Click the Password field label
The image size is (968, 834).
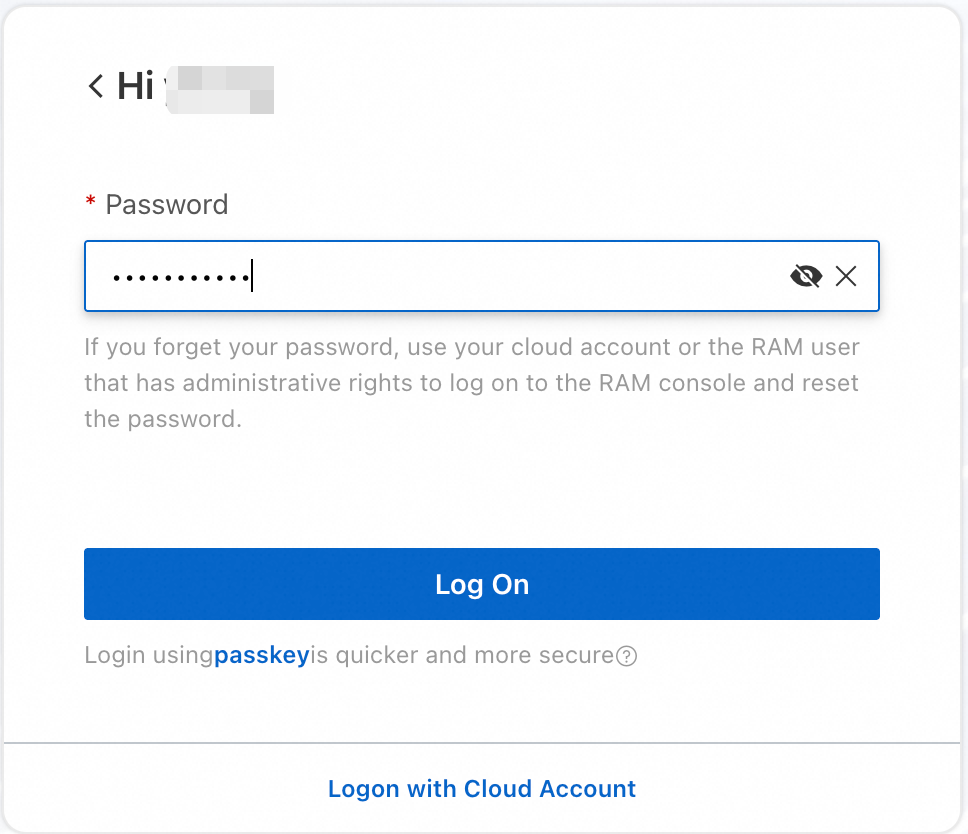[x=167, y=205]
